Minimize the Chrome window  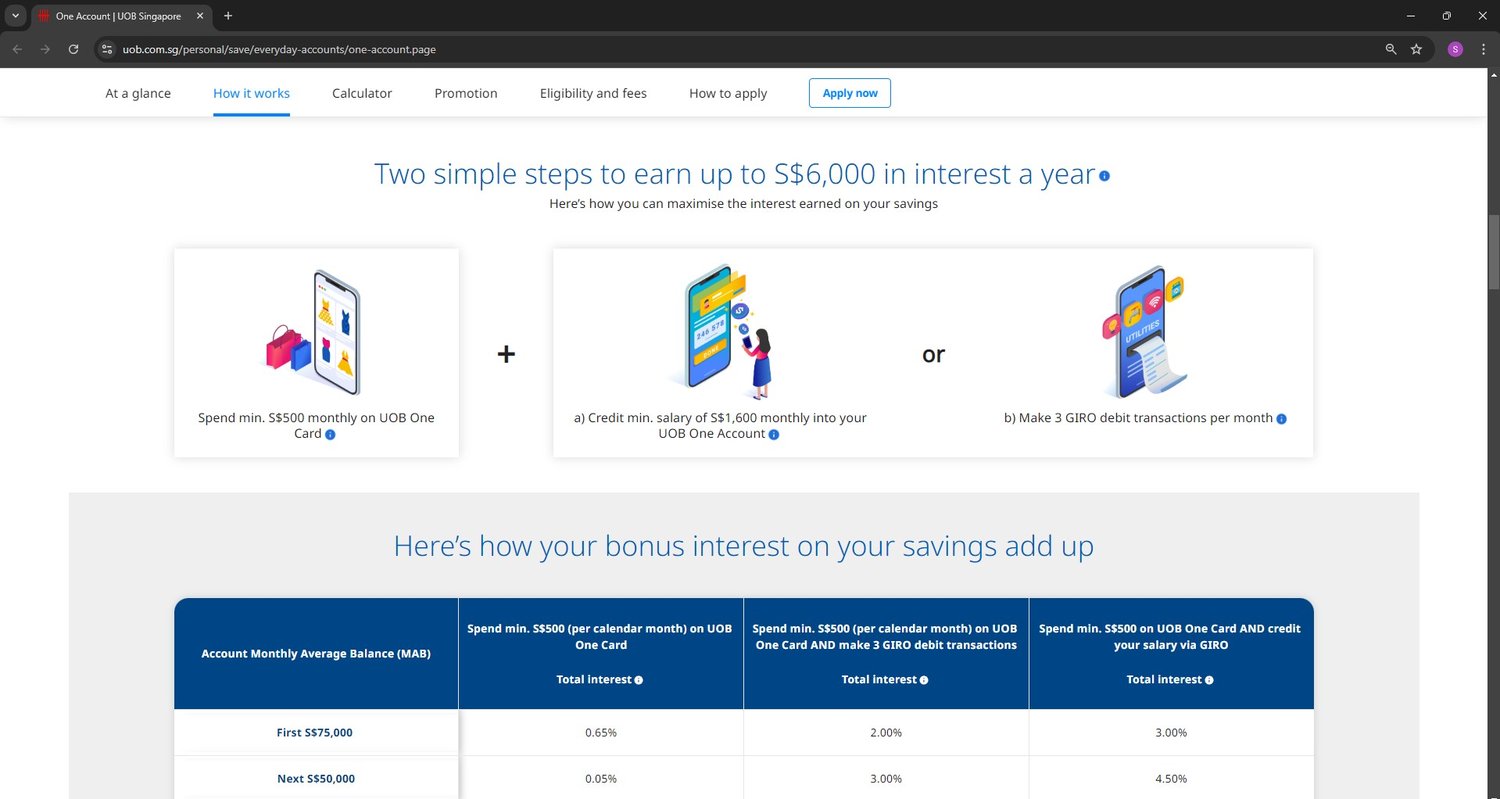click(1411, 16)
